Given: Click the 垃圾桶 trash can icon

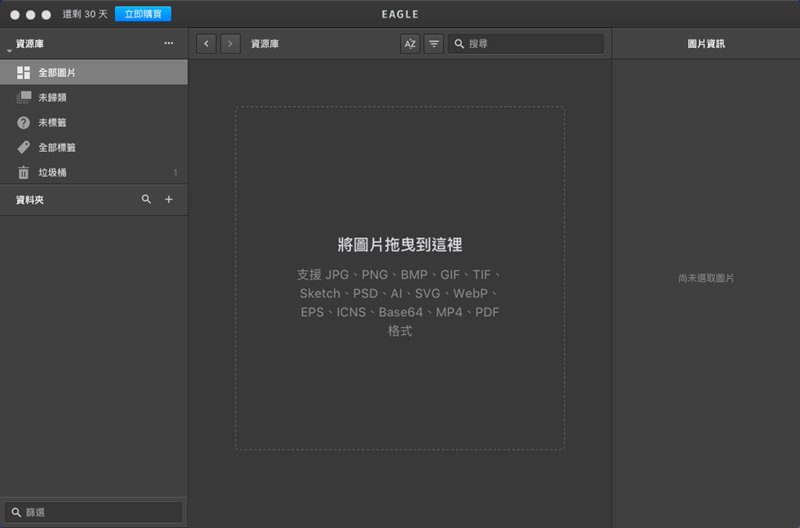Looking at the screenshot, I should [24, 173].
